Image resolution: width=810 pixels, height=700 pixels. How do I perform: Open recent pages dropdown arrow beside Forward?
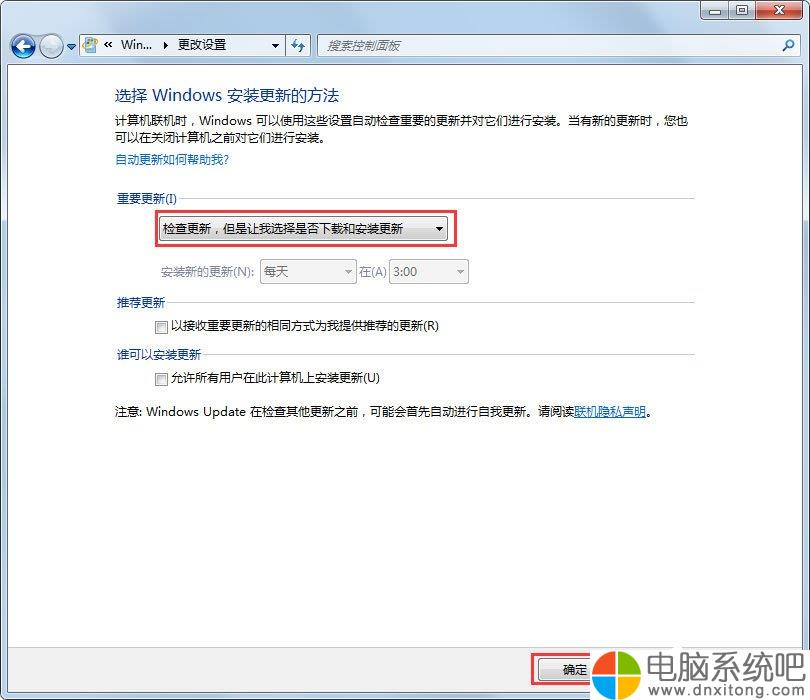point(71,47)
